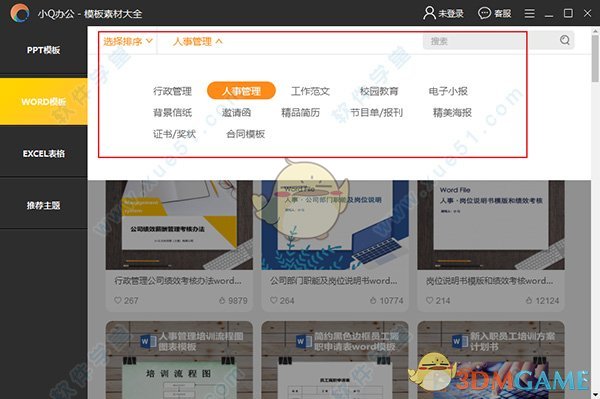Expand the 选择排序 sort dropdown
Viewport: 600px width, 399px height.
point(128,41)
